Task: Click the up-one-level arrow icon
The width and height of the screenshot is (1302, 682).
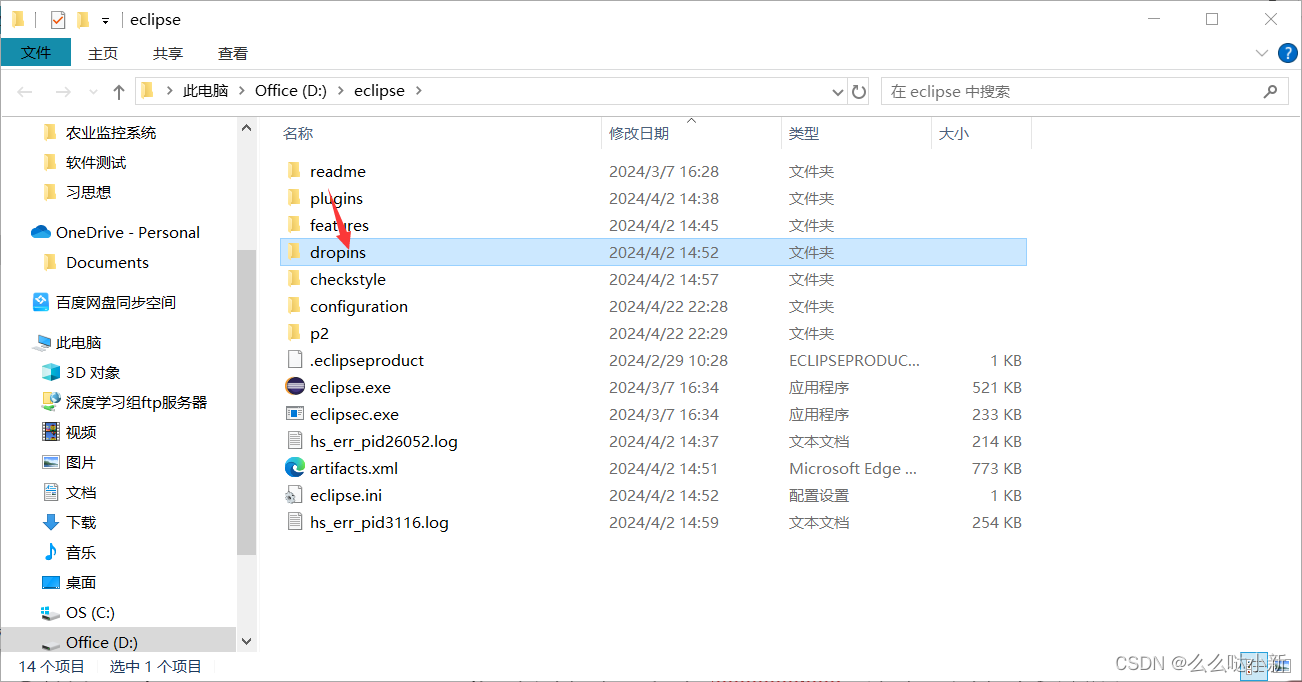Action: [x=118, y=91]
